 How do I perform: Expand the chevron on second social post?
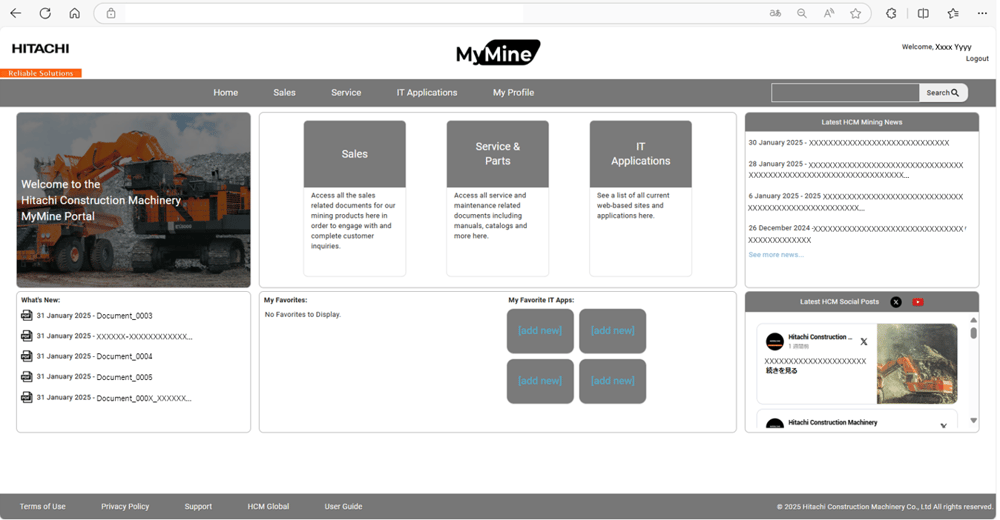tap(943, 425)
